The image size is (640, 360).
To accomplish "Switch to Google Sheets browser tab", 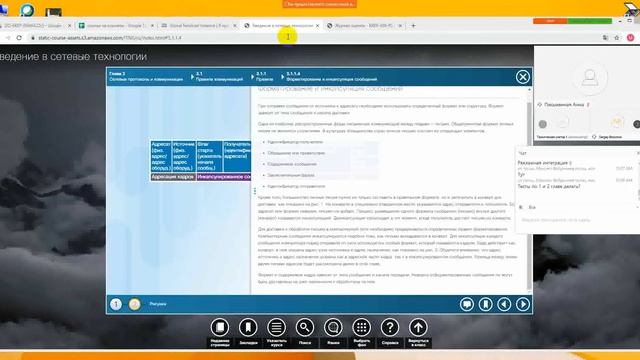I will [116, 25].
